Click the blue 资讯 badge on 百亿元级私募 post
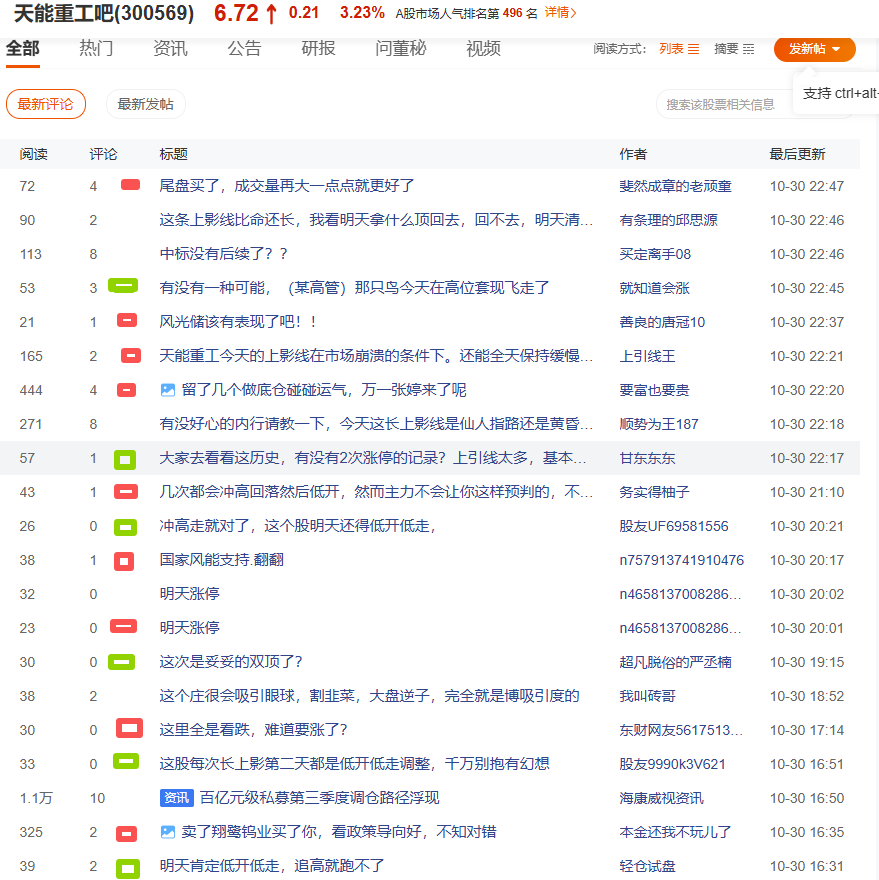 coord(176,798)
